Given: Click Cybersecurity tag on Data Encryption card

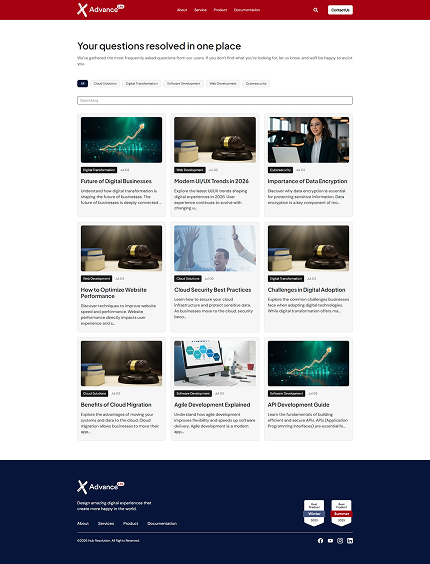Looking at the screenshot, I should pyautogui.click(x=280, y=170).
